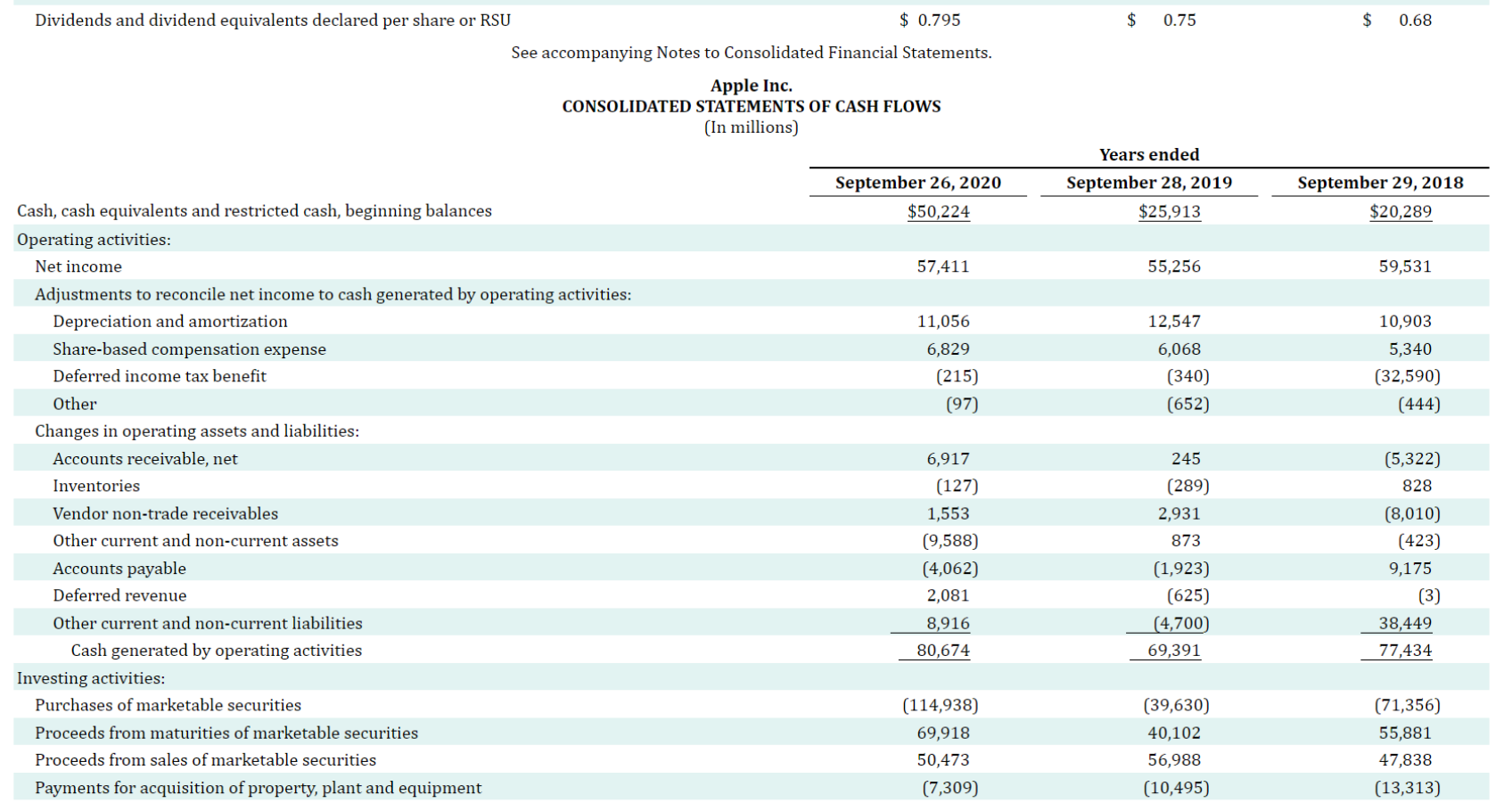1512x803 pixels.
Task: Select the 'Share-based compensation expense' label
Action: (189, 348)
